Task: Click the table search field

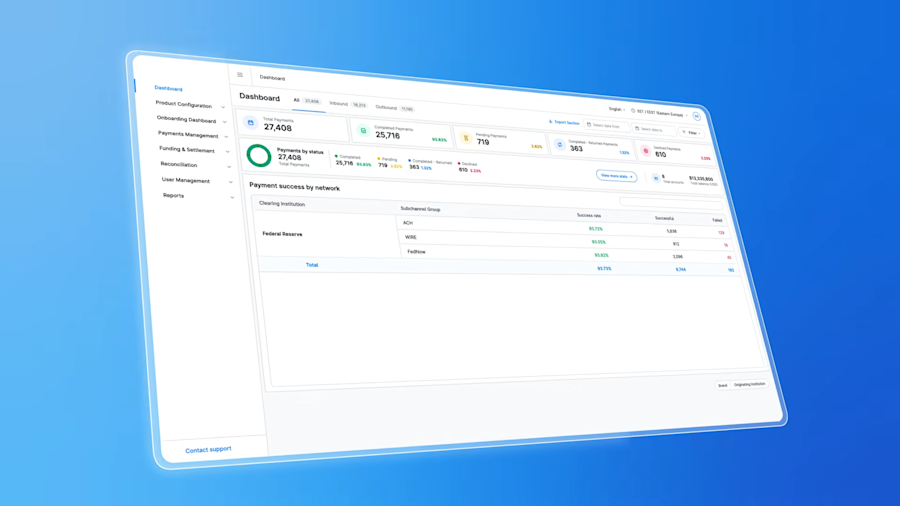Action: tap(670, 203)
